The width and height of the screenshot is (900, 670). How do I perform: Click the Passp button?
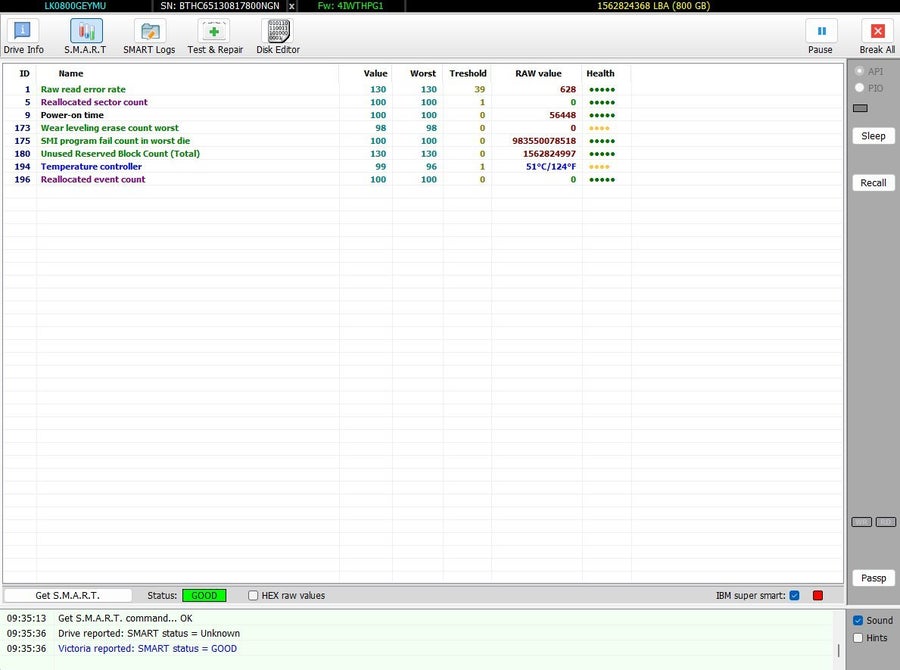pyautogui.click(x=873, y=578)
